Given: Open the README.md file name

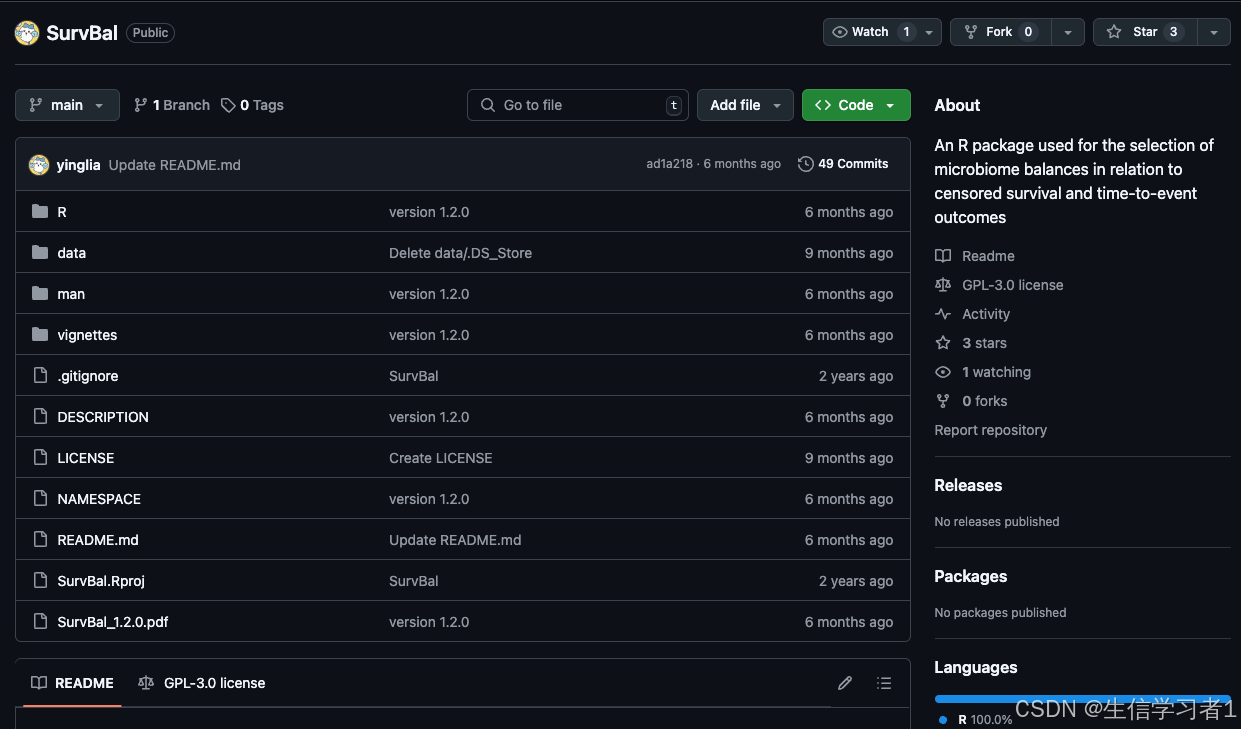Looking at the screenshot, I should click(98, 540).
